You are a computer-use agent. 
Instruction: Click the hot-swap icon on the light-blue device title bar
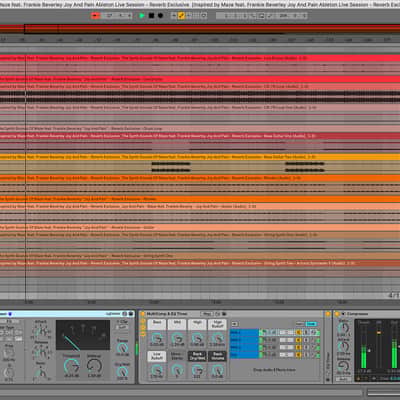tap(125, 314)
